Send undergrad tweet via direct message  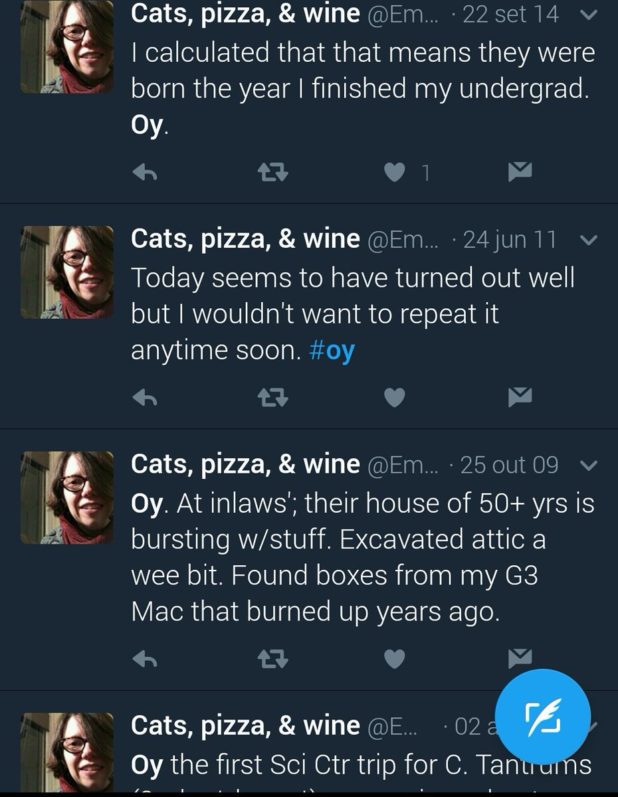(x=520, y=173)
